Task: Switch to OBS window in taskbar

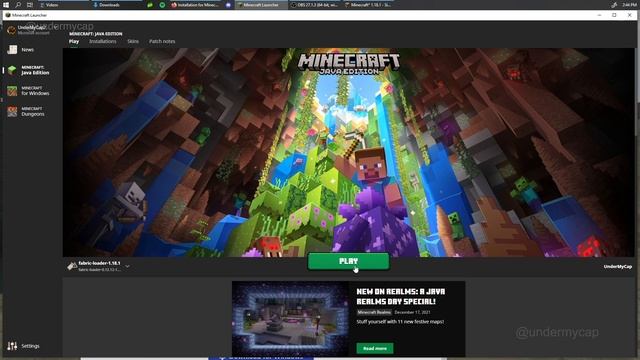Action: [x=316, y=5]
